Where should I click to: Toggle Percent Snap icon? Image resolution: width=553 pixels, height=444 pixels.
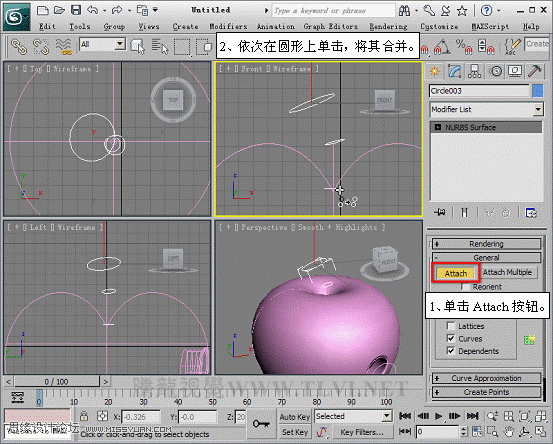click(464, 47)
